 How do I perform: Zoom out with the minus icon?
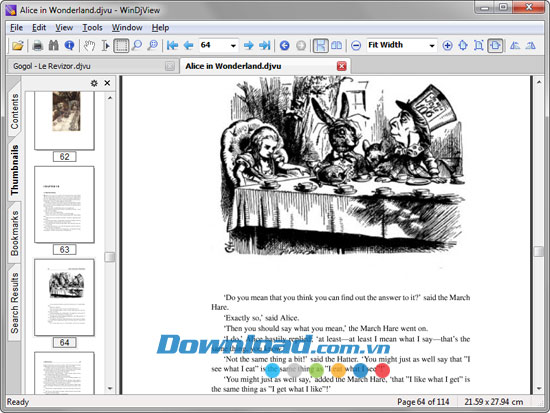click(x=356, y=45)
